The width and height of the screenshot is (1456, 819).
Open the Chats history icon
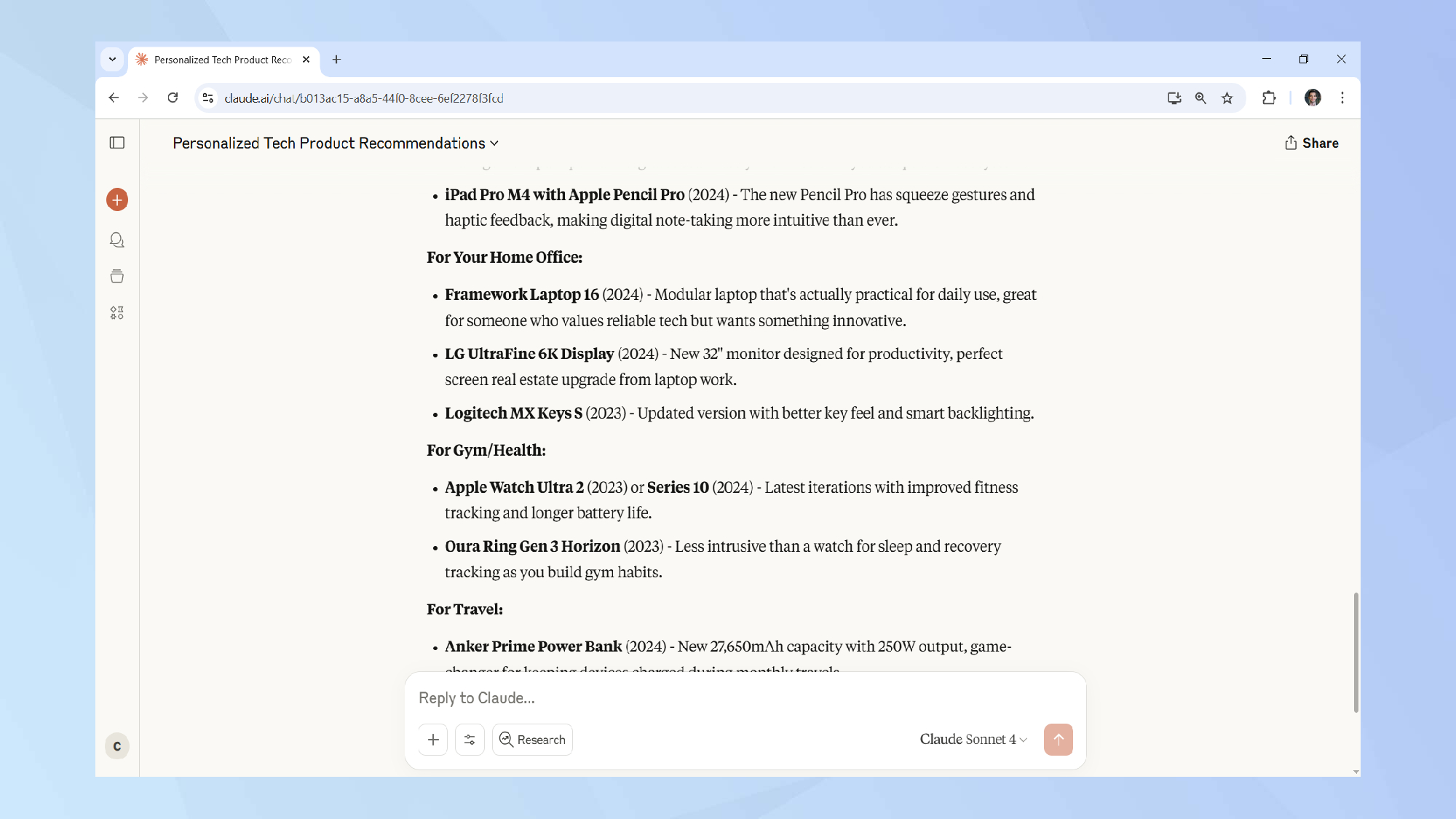[117, 240]
